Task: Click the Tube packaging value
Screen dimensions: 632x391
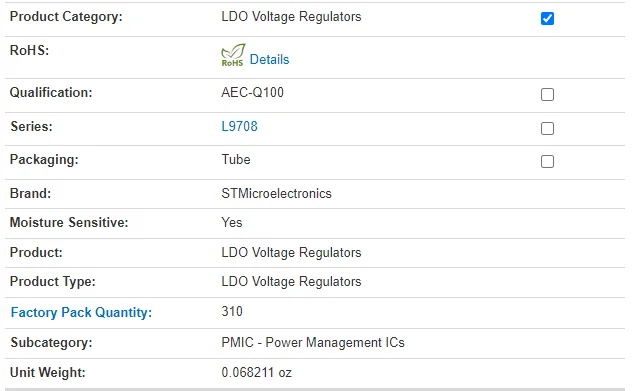Action: point(236,159)
